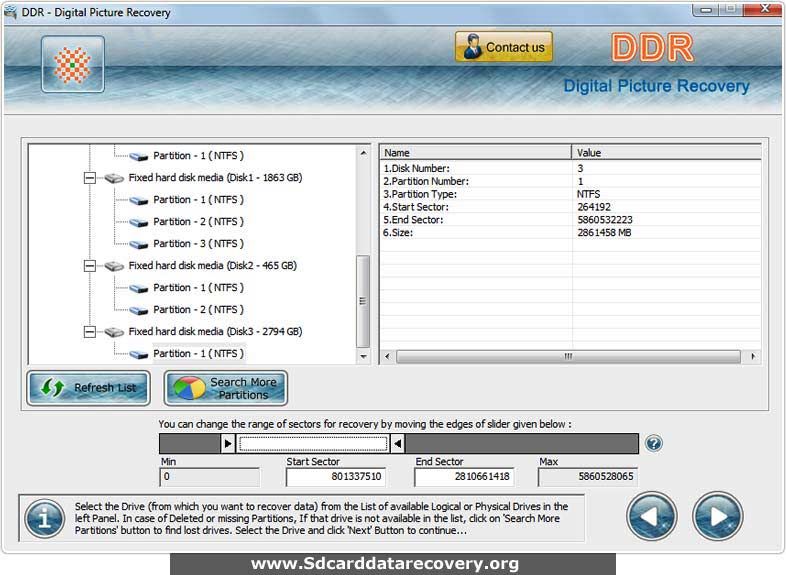The image size is (786, 575).
Task: Select Partition - 1 under Disk3
Action: (x=199, y=354)
